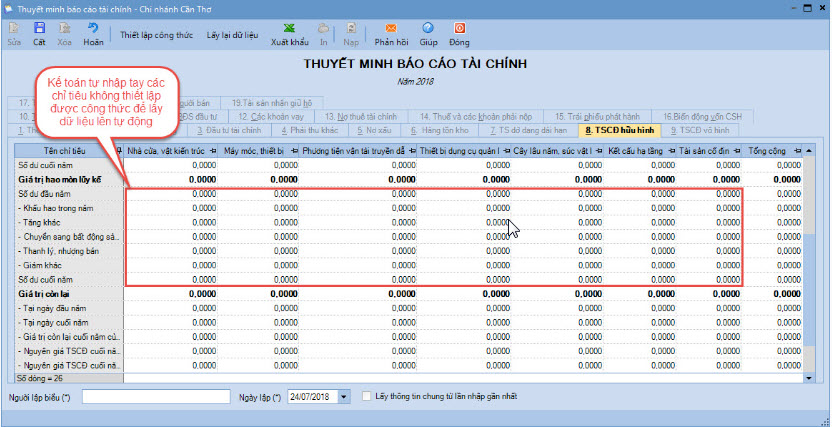Screen dimensions: 832x427
Task: Open the 12. Các khoản vay tab
Action: [271, 116]
